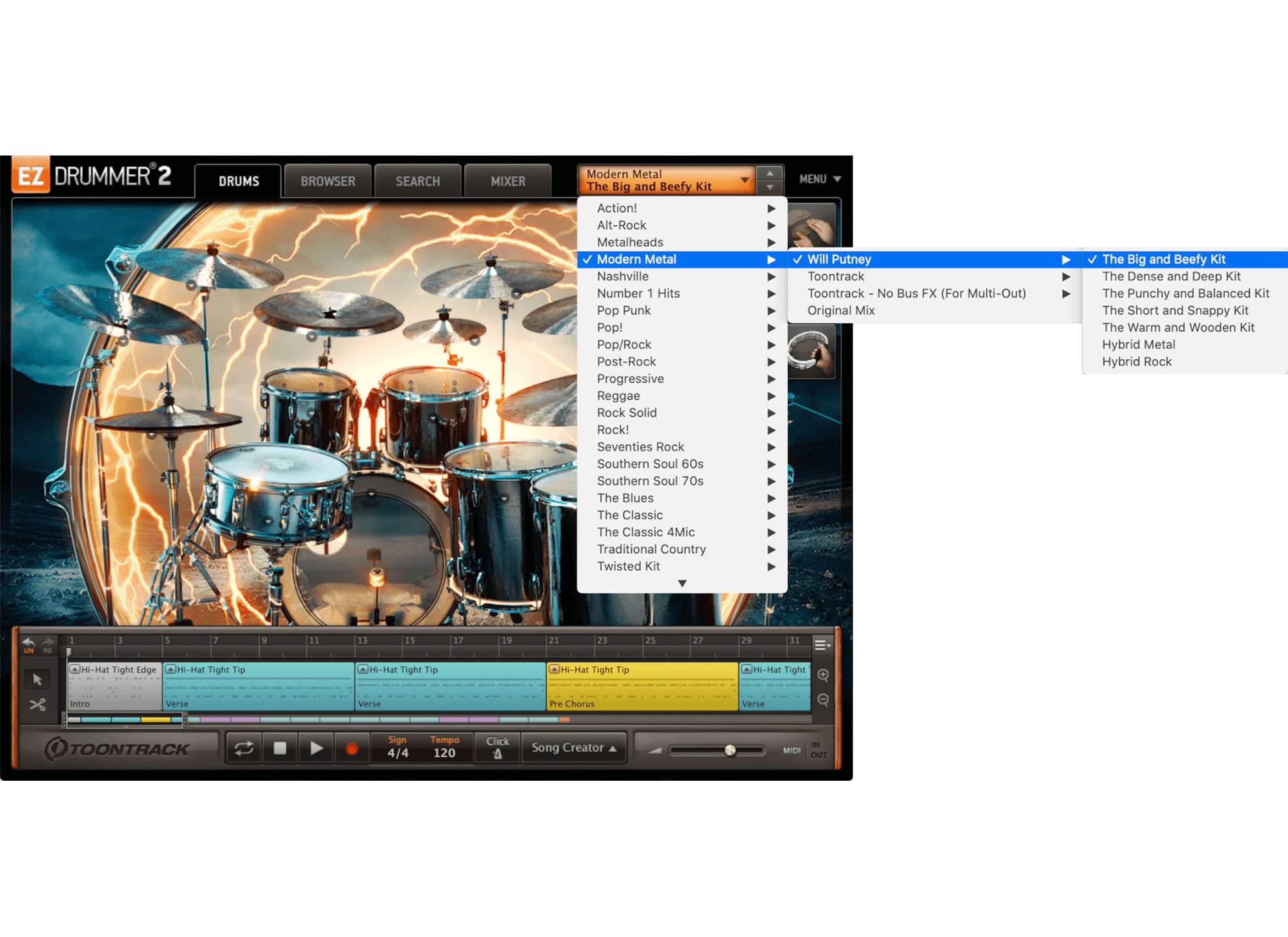1288x937 pixels.
Task: Zoom in on the song track
Action: pos(823,675)
